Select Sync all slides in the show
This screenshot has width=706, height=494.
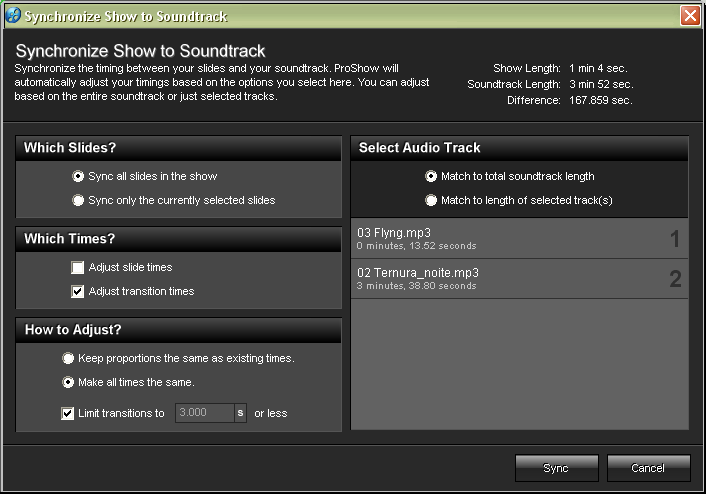pyautogui.click(x=79, y=176)
